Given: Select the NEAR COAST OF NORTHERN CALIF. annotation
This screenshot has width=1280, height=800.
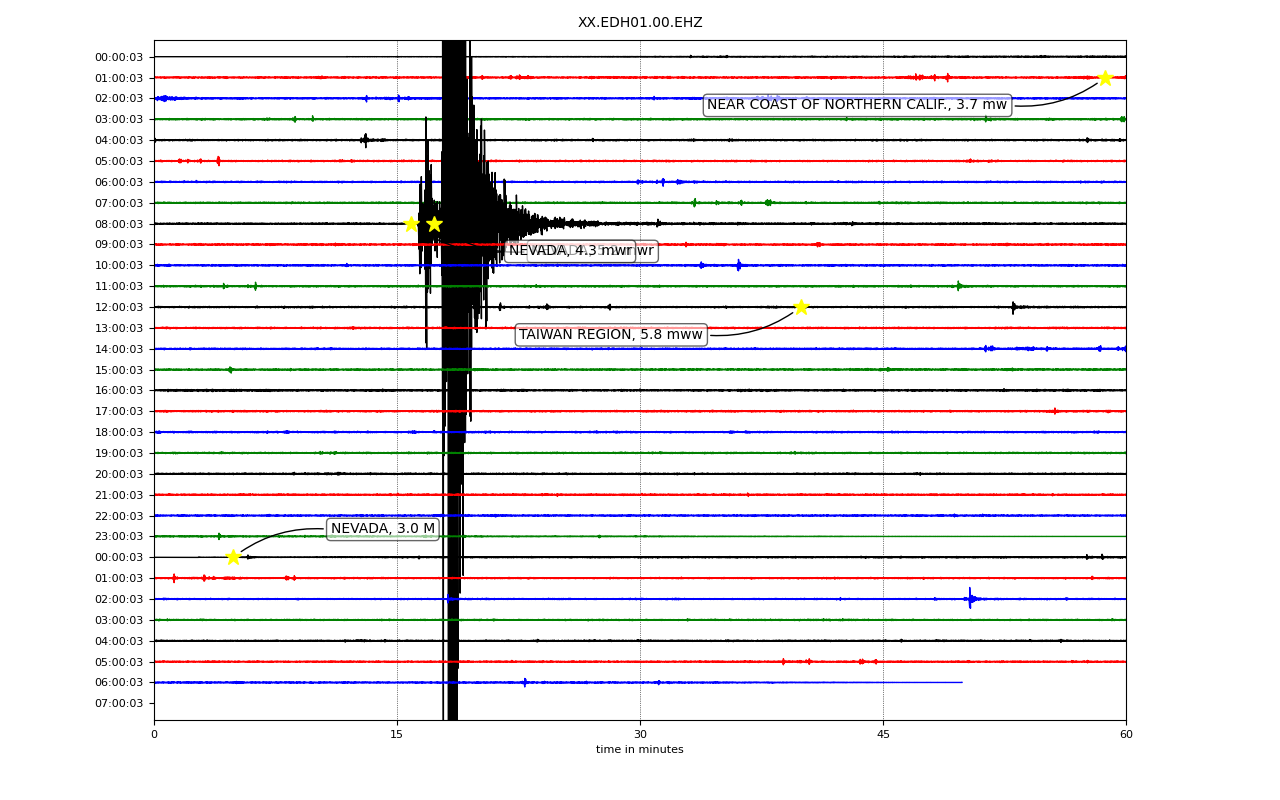Looking at the screenshot, I should point(857,105).
